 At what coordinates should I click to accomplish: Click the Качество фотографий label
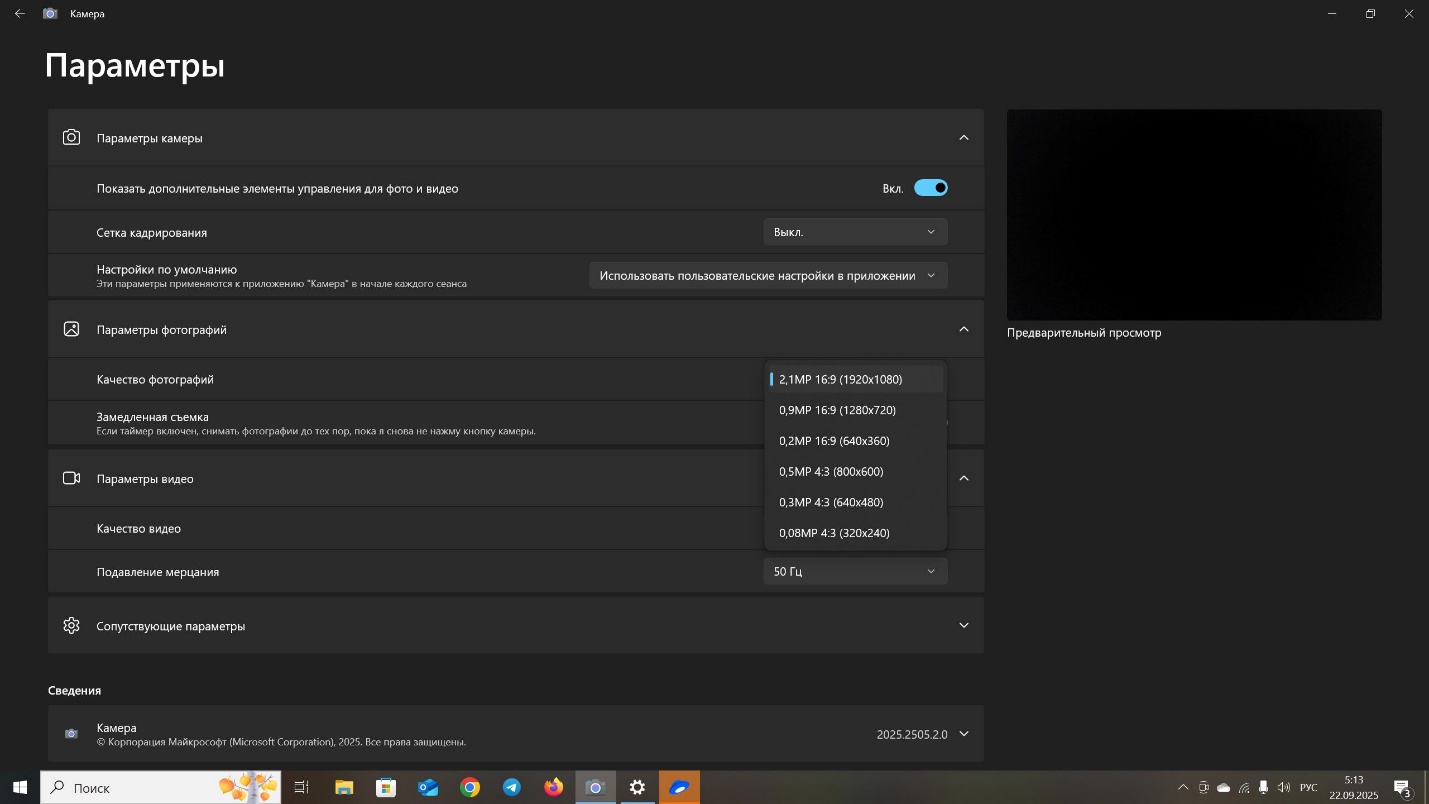155,380
